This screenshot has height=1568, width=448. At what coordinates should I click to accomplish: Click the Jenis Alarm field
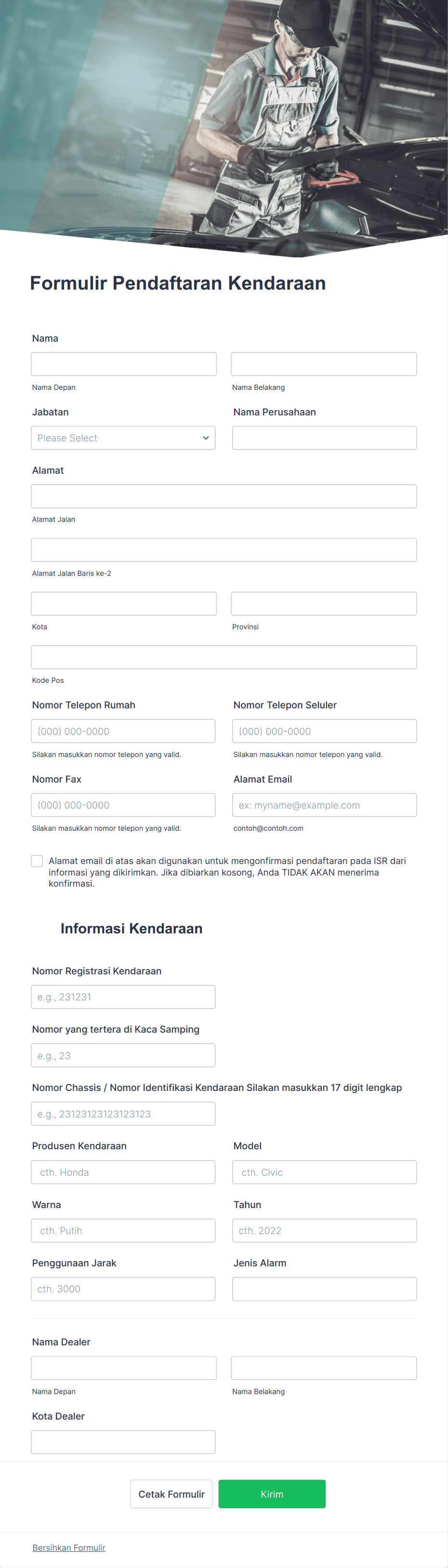pos(323,1289)
